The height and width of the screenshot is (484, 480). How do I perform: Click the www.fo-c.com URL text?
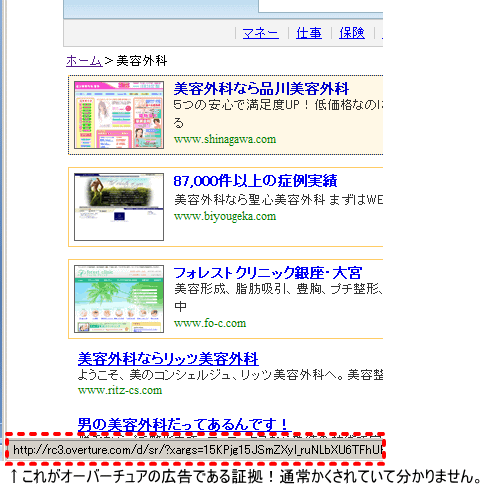pos(210,323)
